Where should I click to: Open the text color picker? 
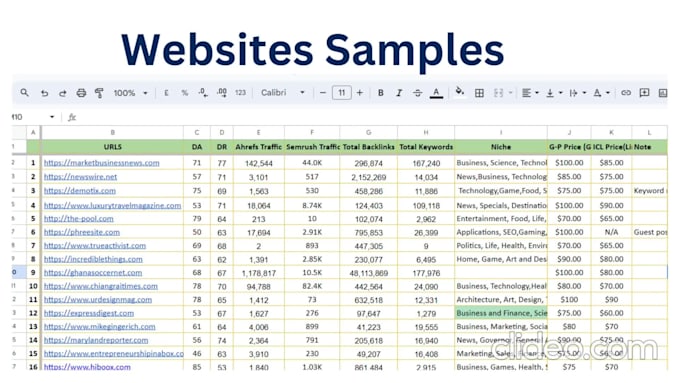(x=436, y=93)
